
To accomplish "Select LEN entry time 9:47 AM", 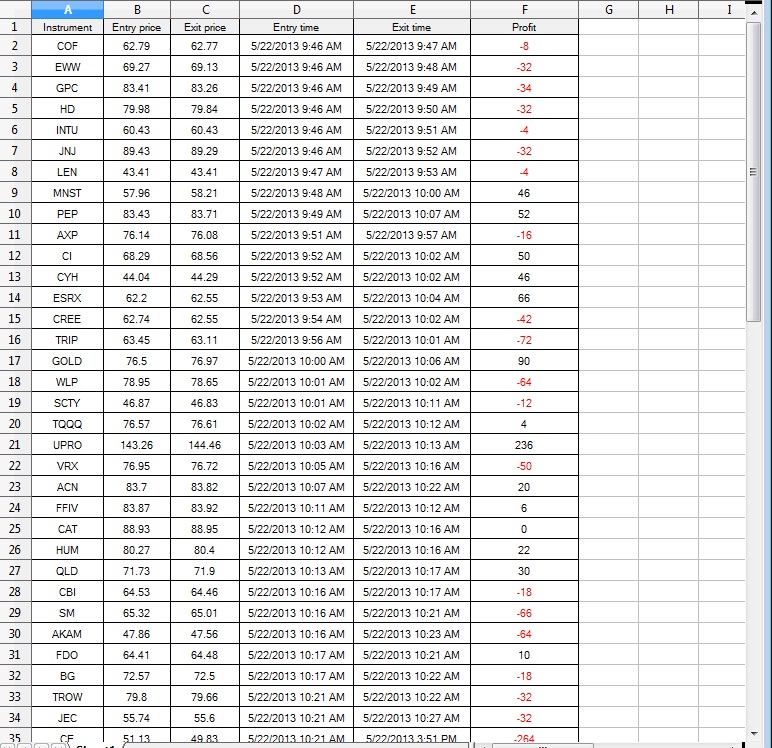I will click(x=296, y=172).
